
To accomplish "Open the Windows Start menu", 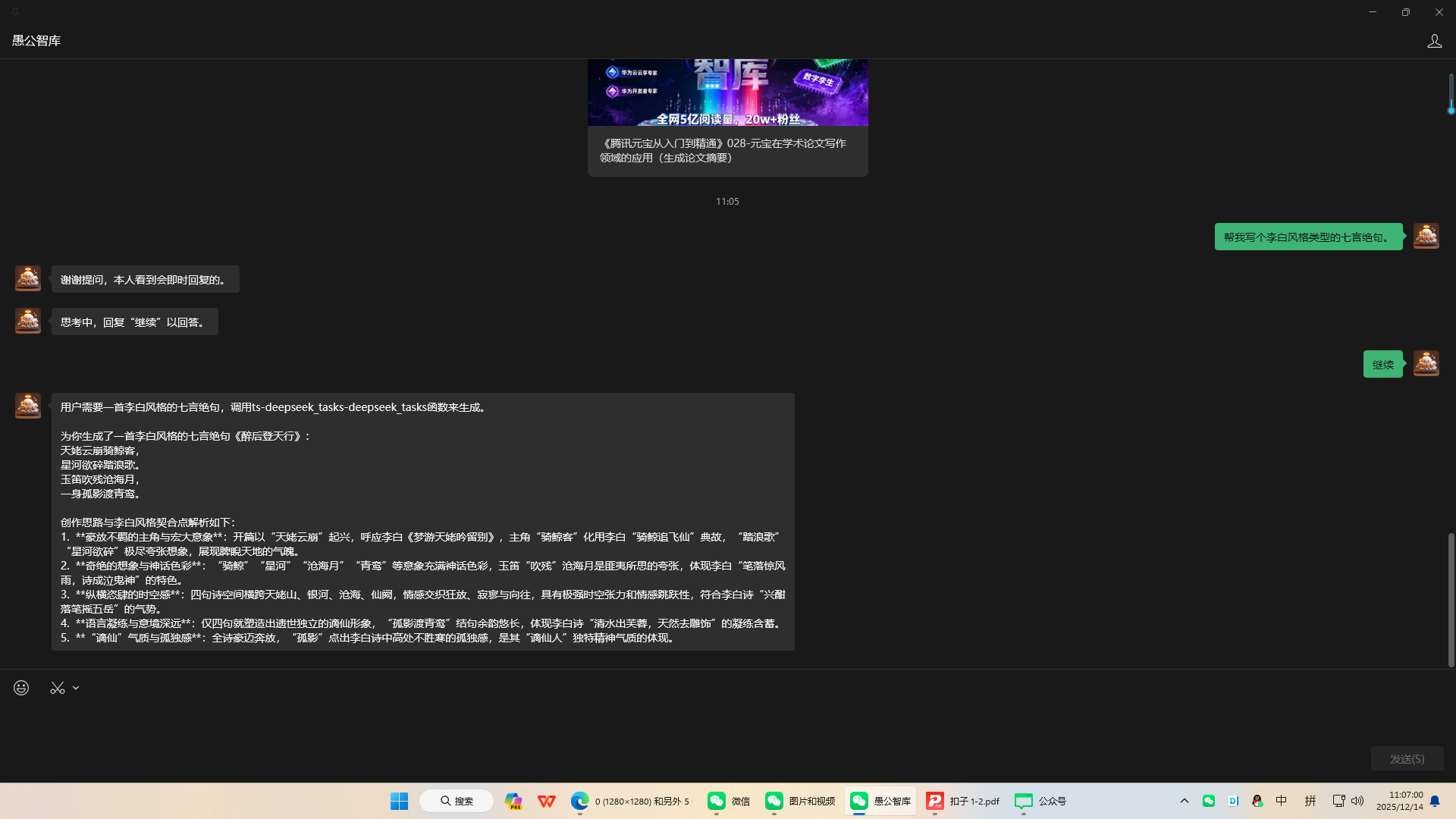I will click(x=399, y=801).
